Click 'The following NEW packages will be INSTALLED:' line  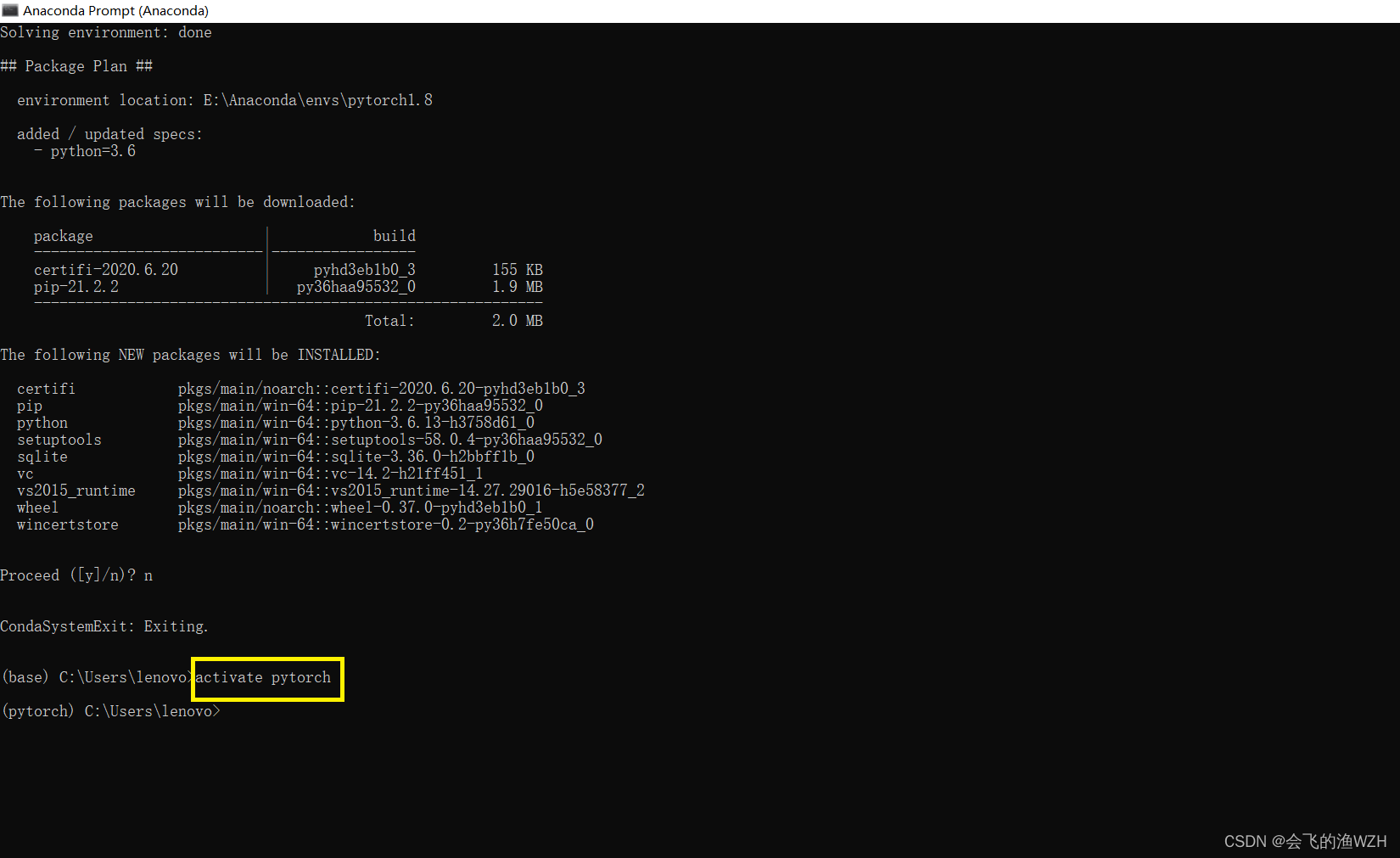190,355
